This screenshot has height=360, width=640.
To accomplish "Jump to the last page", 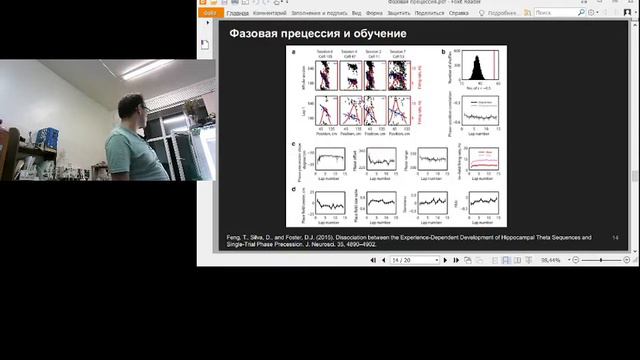I will [456, 260].
